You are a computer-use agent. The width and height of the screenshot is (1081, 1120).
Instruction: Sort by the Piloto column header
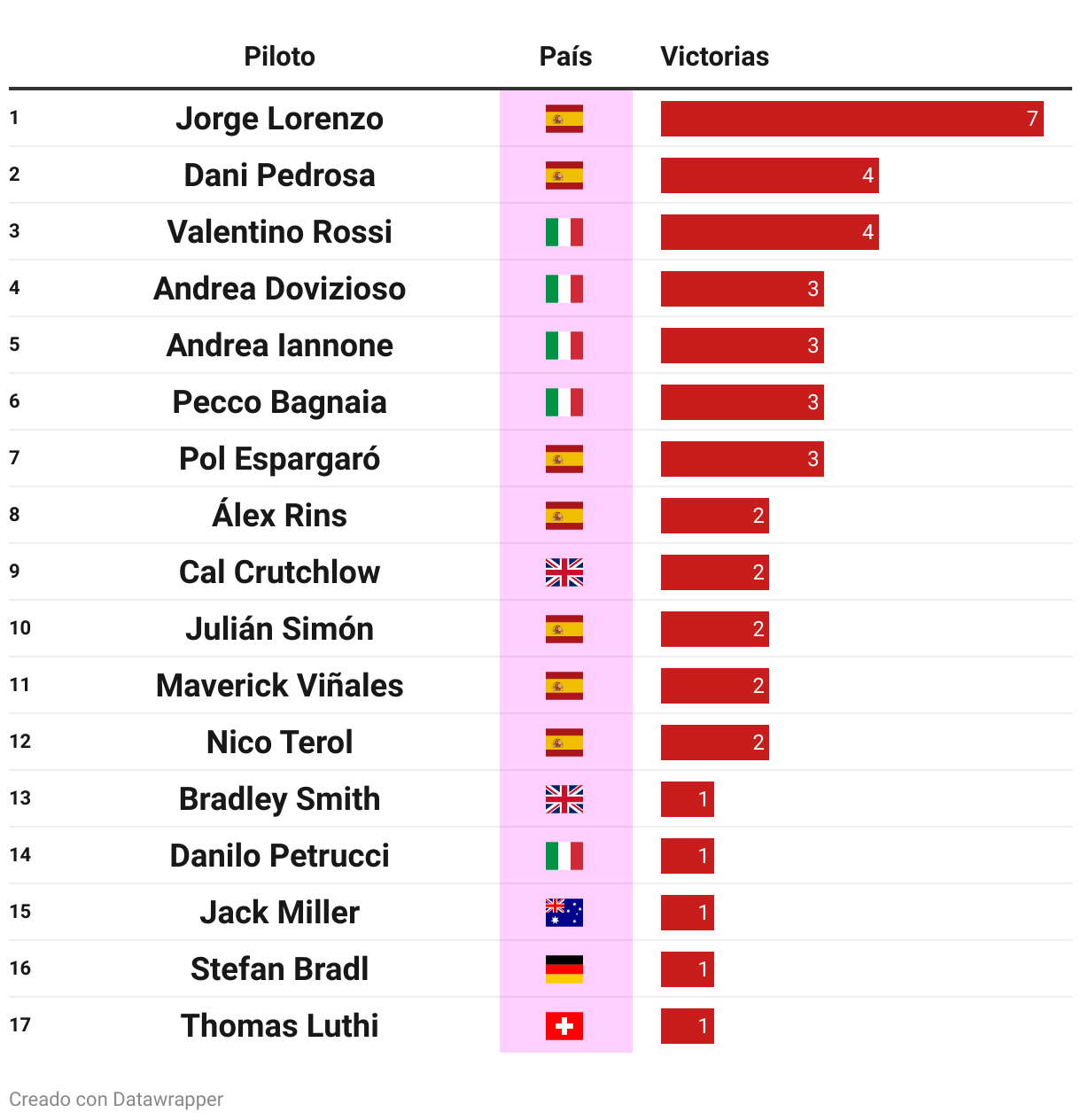click(x=279, y=57)
